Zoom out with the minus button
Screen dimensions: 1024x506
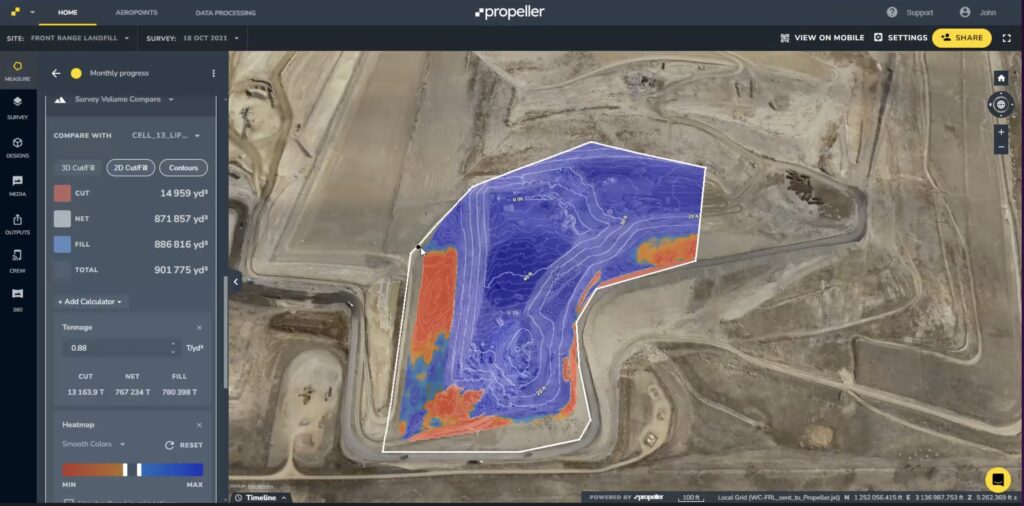pyautogui.click(x=1000, y=147)
